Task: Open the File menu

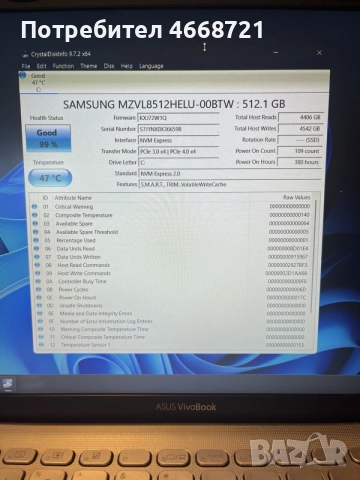Action: pyautogui.click(x=26, y=66)
